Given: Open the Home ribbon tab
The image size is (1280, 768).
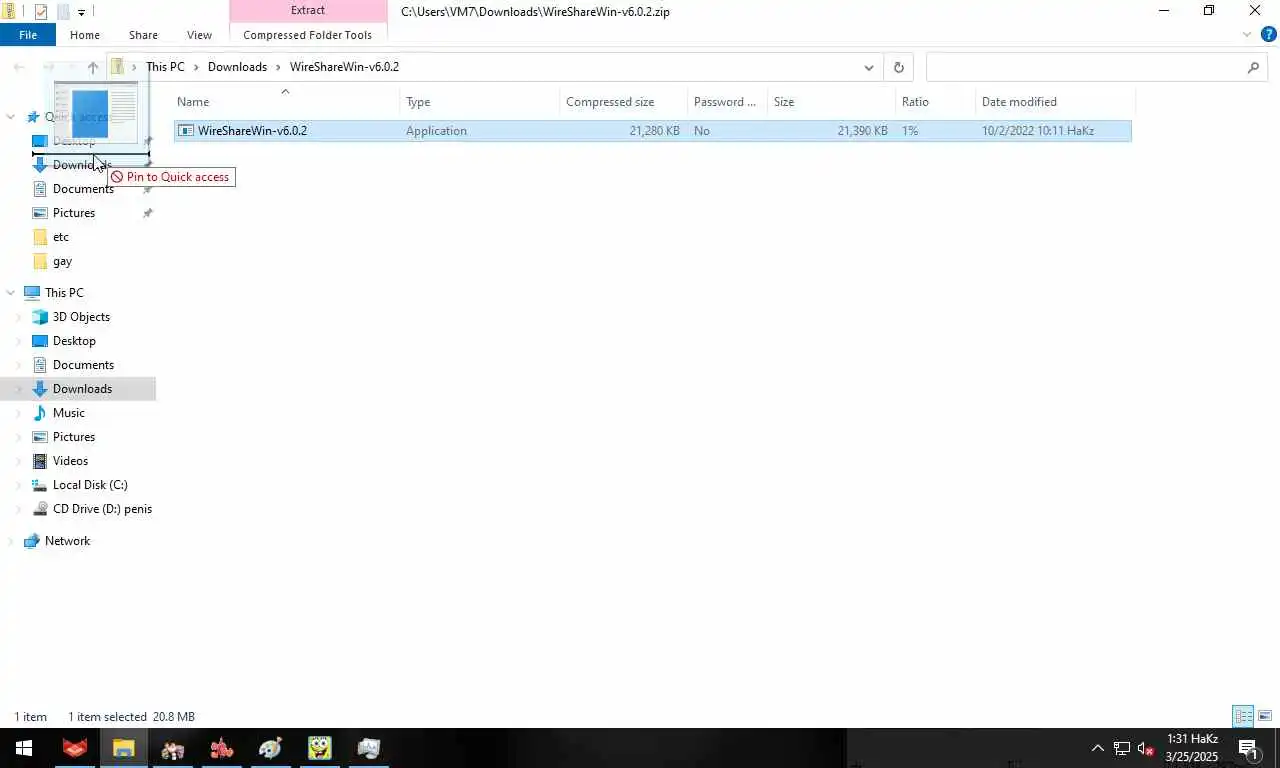Looking at the screenshot, I should (x=85, y=35).
